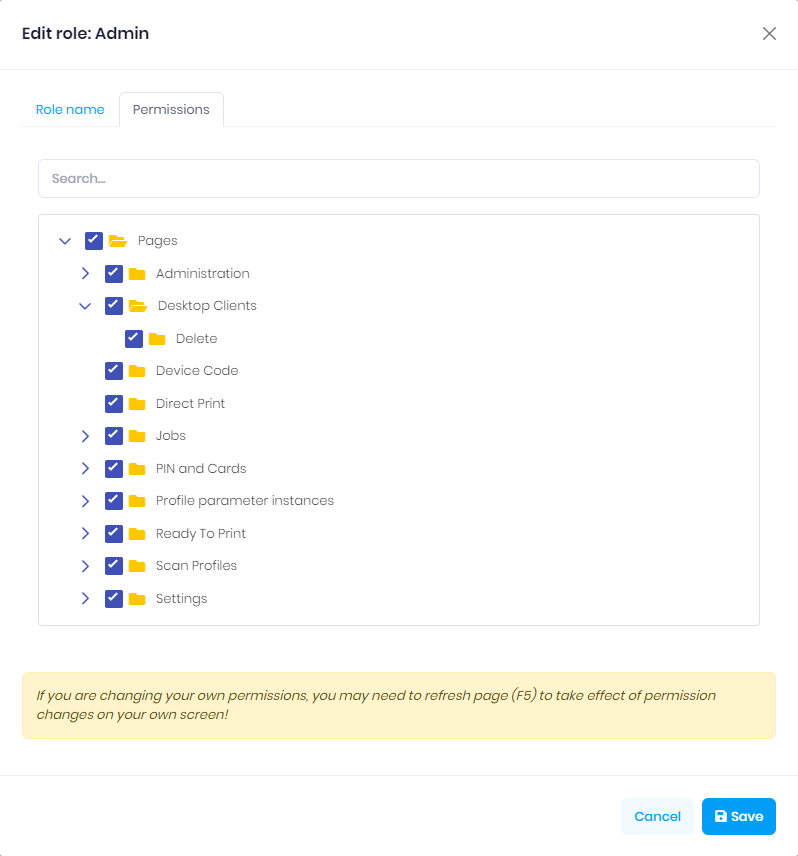Screen dimensions: 798x856
Task: Untick the PIN and Cards checkbox
Action: coord(114,469)
